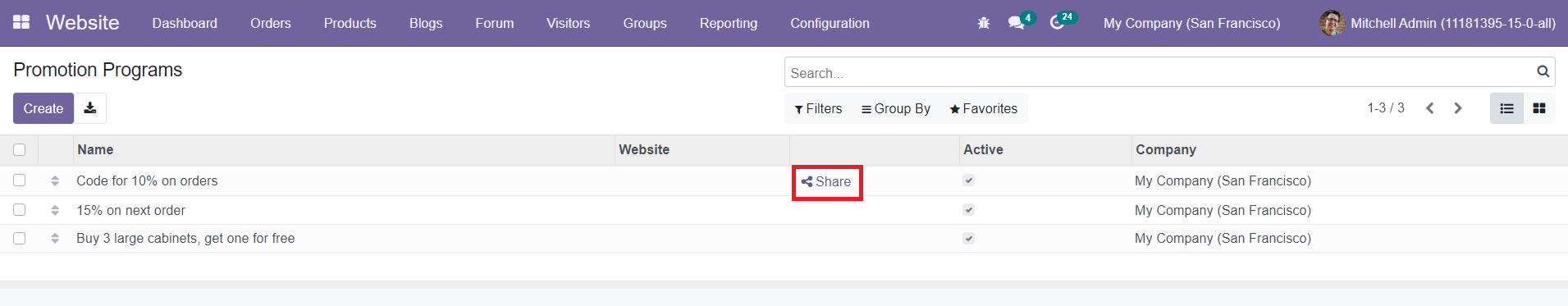Toggle the select-all header checkbox

point(20,149)
